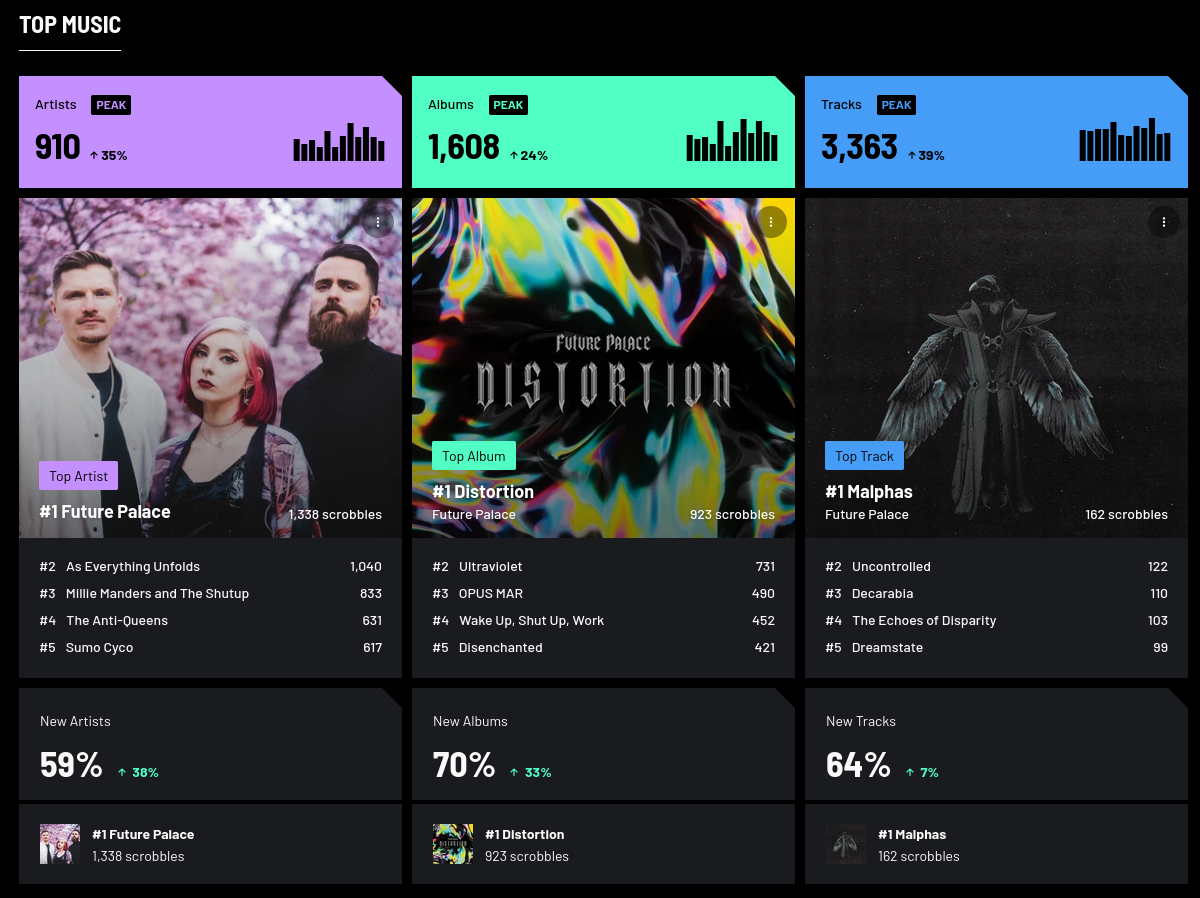Click the small Future Palace thumbnail

pyautogui.click(x=60, y=844)
